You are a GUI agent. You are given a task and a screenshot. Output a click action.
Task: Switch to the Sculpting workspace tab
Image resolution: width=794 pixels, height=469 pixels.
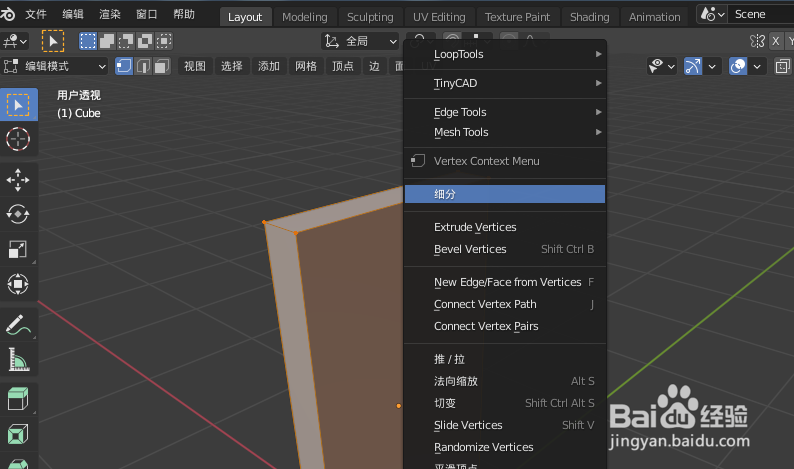click(370, 17)
